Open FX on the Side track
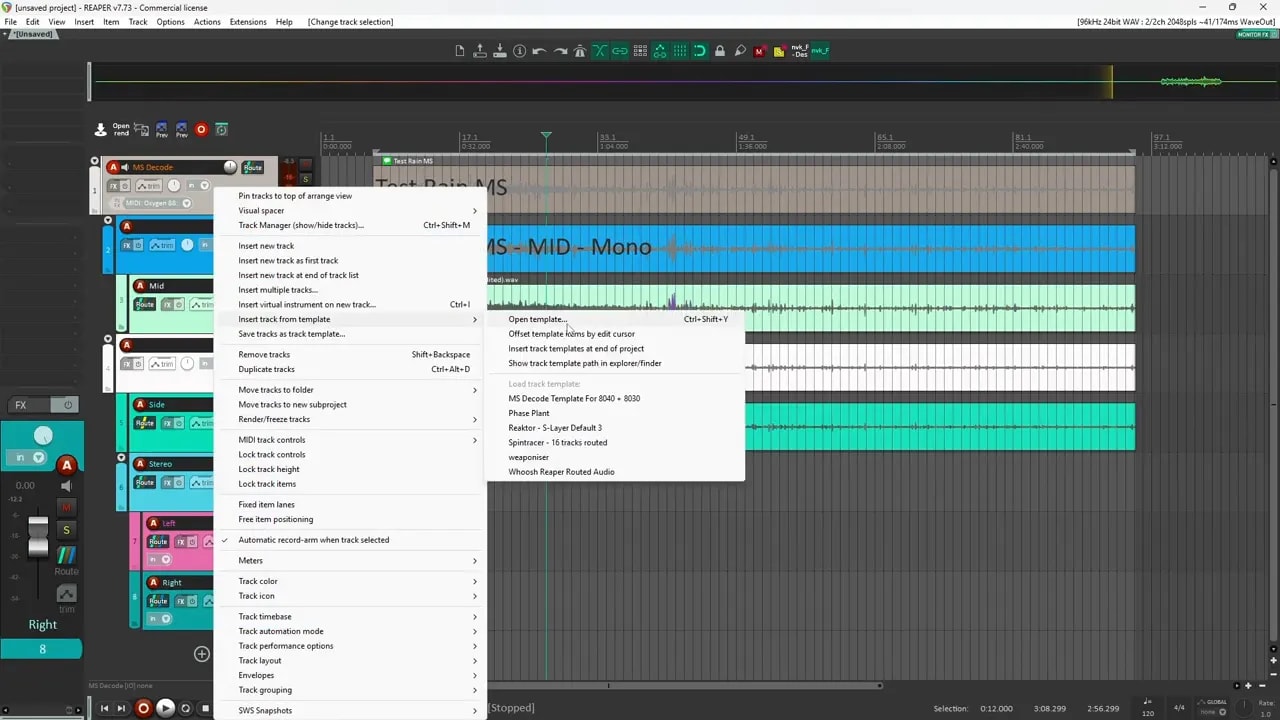Viewport: 1280px width, 720px height. [166, 423]
